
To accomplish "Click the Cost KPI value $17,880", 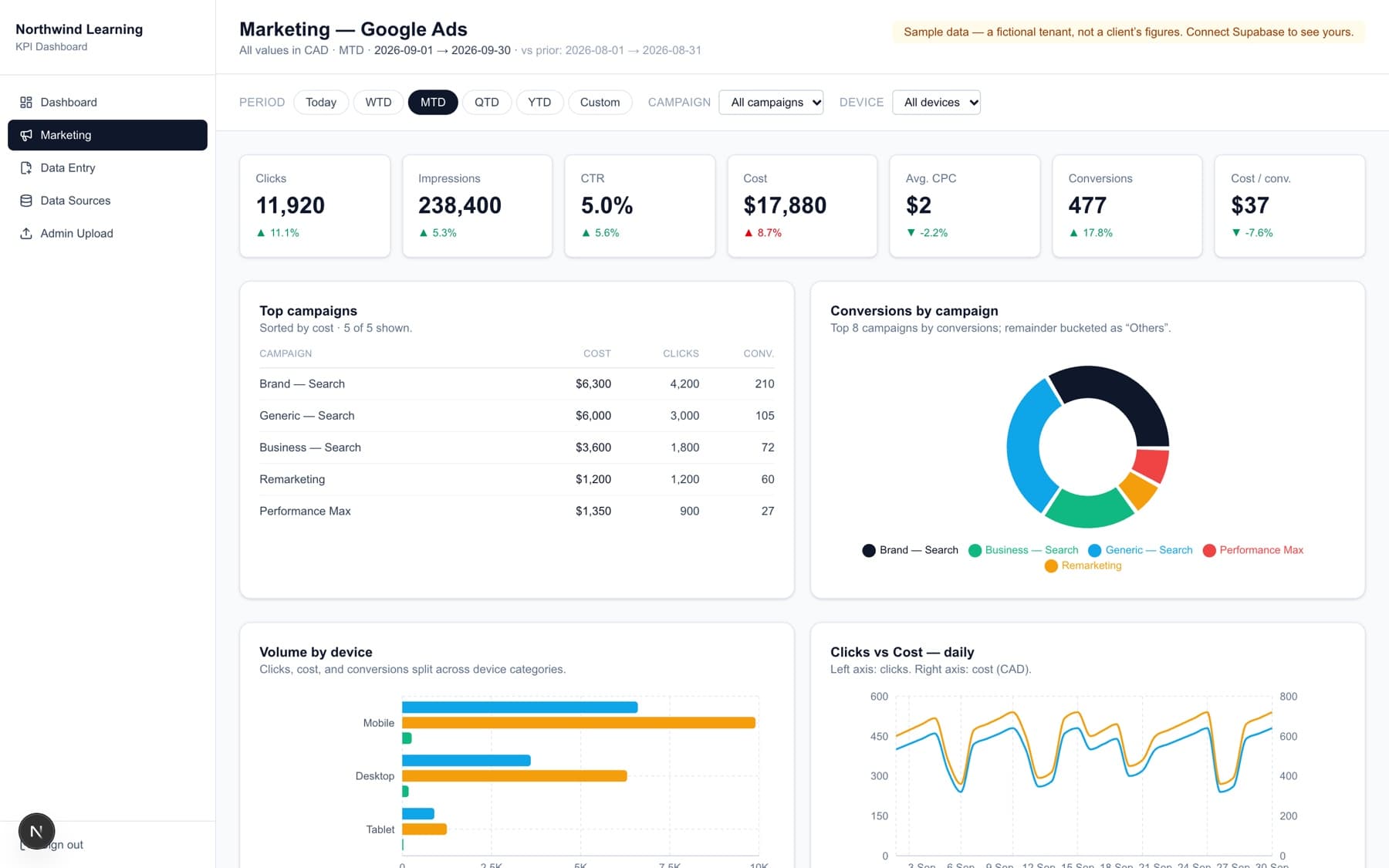I will [785, 205].
